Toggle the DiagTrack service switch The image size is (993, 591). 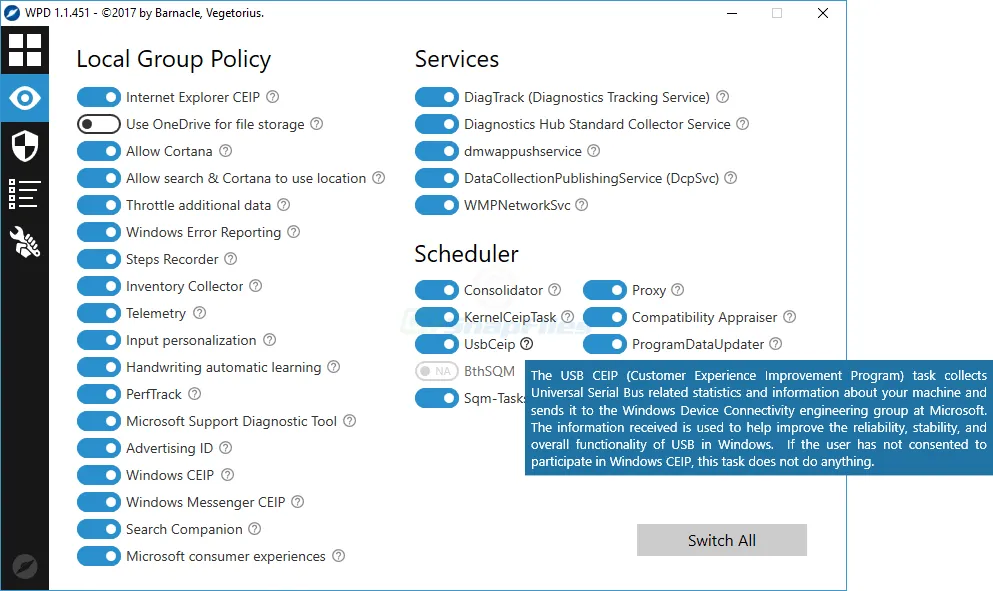coord(437,97)
